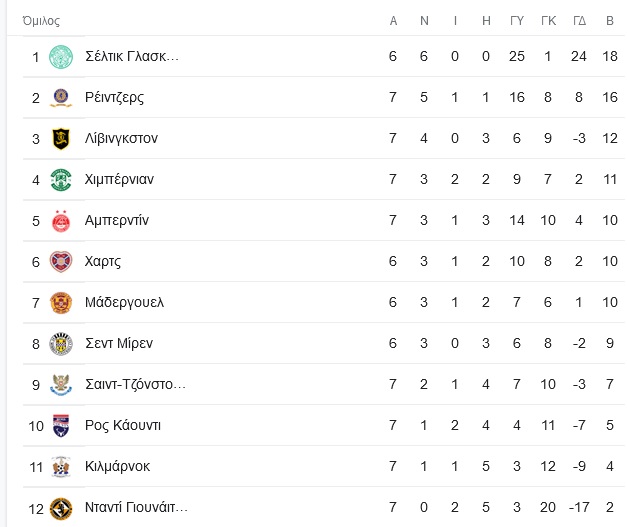
Task: Click the Μάδεργουελ team name
Action: click(124, 302)
